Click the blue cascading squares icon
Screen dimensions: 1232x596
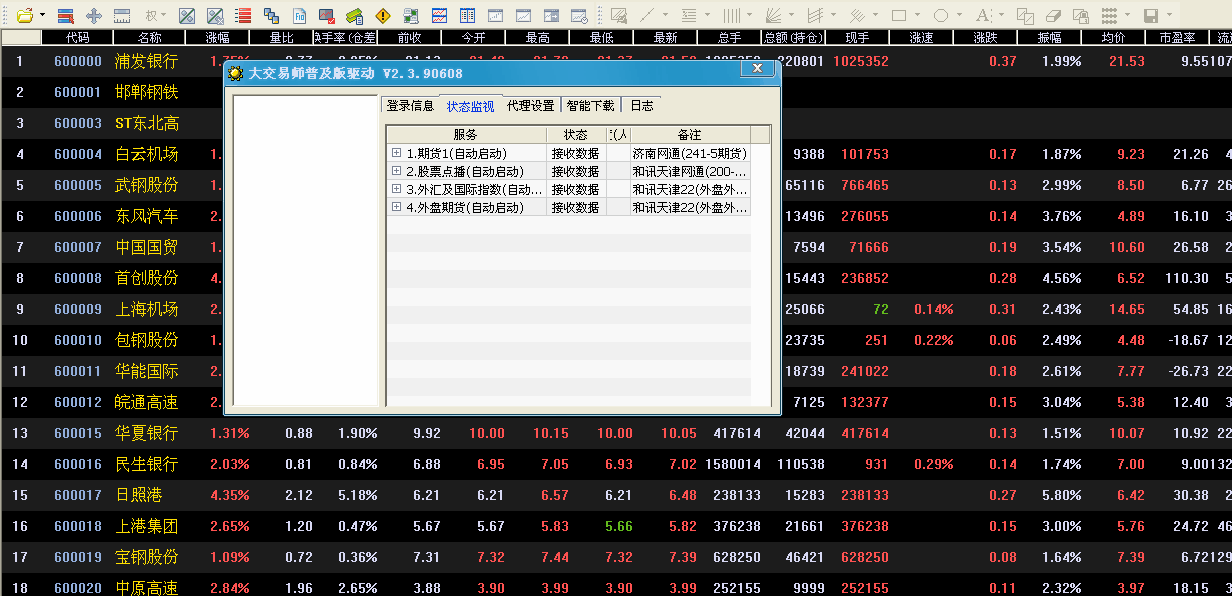pos(271,16)
